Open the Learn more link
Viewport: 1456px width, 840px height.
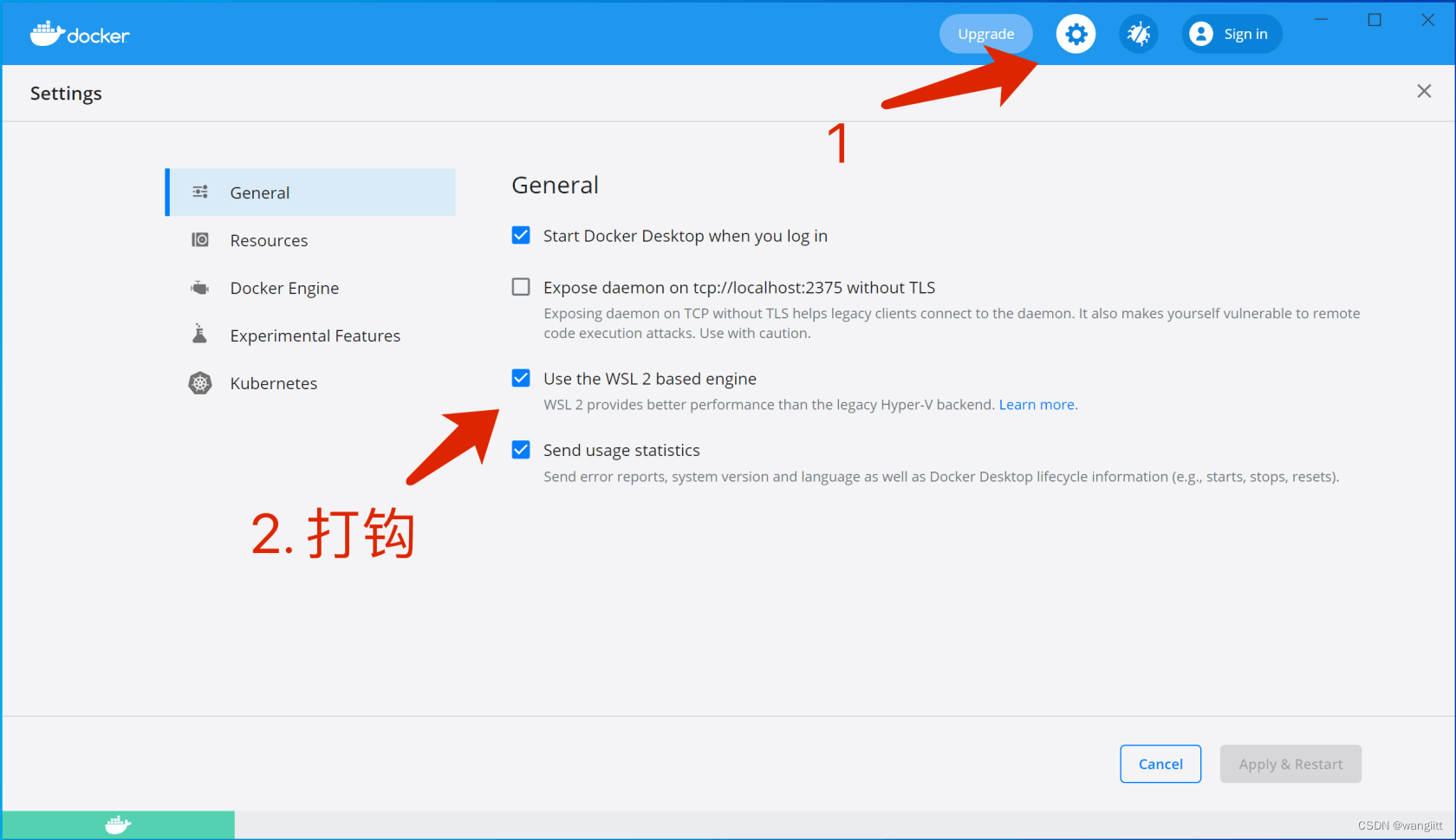coord(1037,405)
